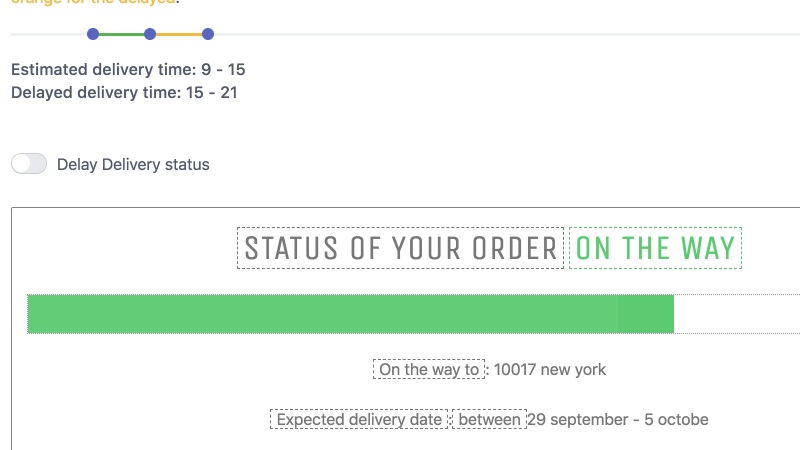This screenshot has height=450, width=800.
Task: Click the orange delayed segment of the slider
Action: coord(179,34)
